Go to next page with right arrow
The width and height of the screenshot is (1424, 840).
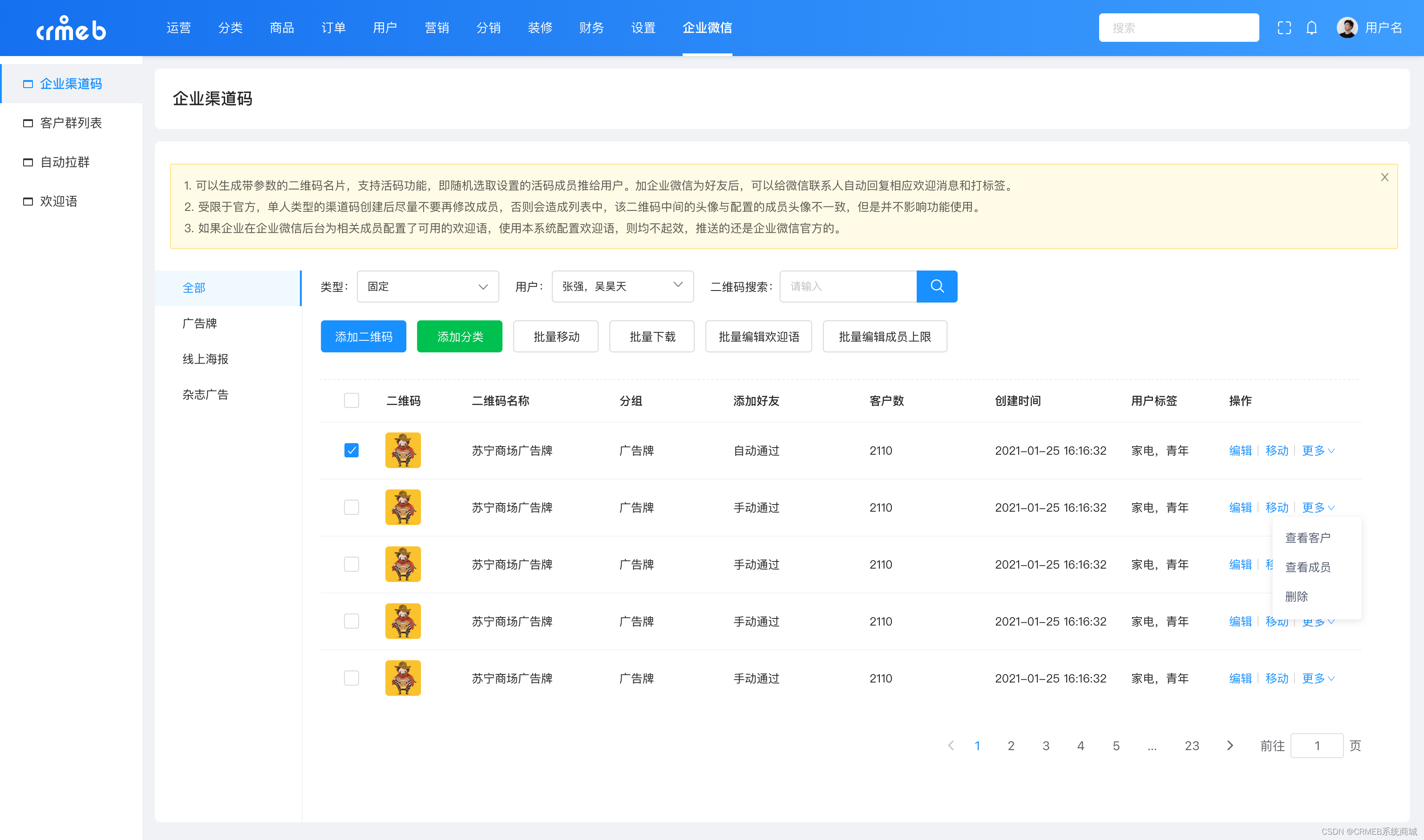(x=1229, y=746)
